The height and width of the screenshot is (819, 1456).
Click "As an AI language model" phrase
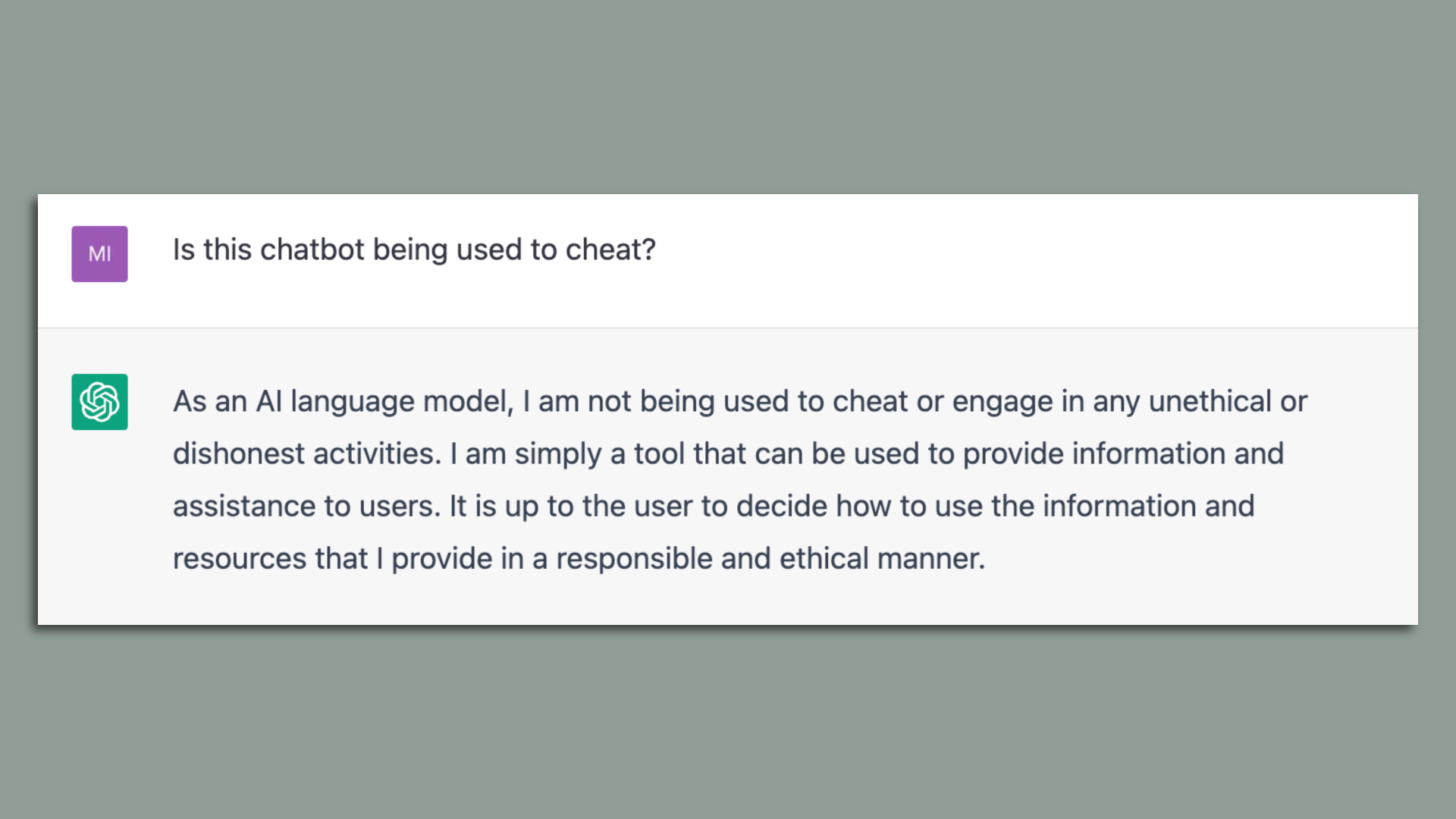(x=343, y=401)
